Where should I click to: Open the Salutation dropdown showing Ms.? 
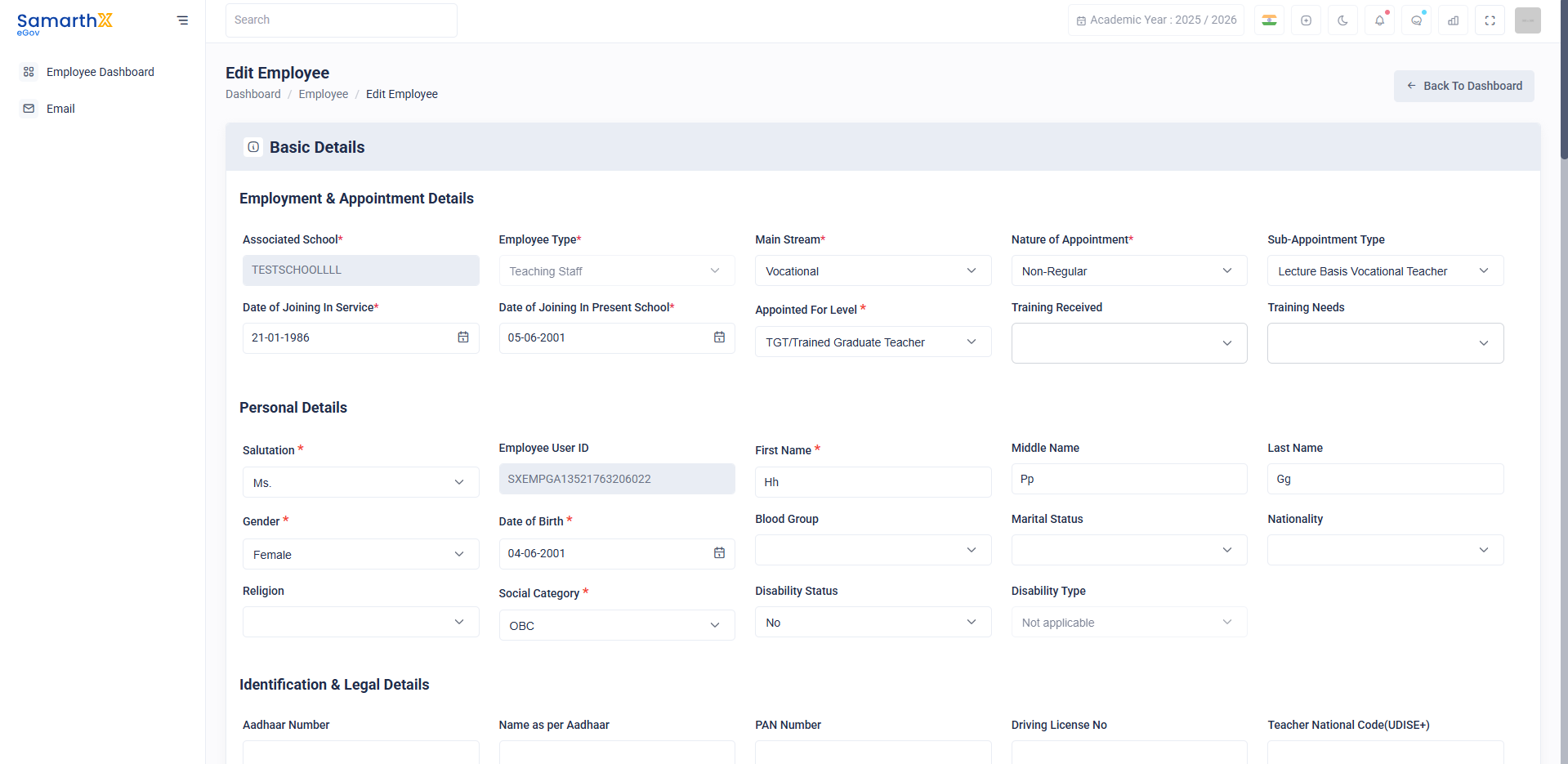pos(360,482)
